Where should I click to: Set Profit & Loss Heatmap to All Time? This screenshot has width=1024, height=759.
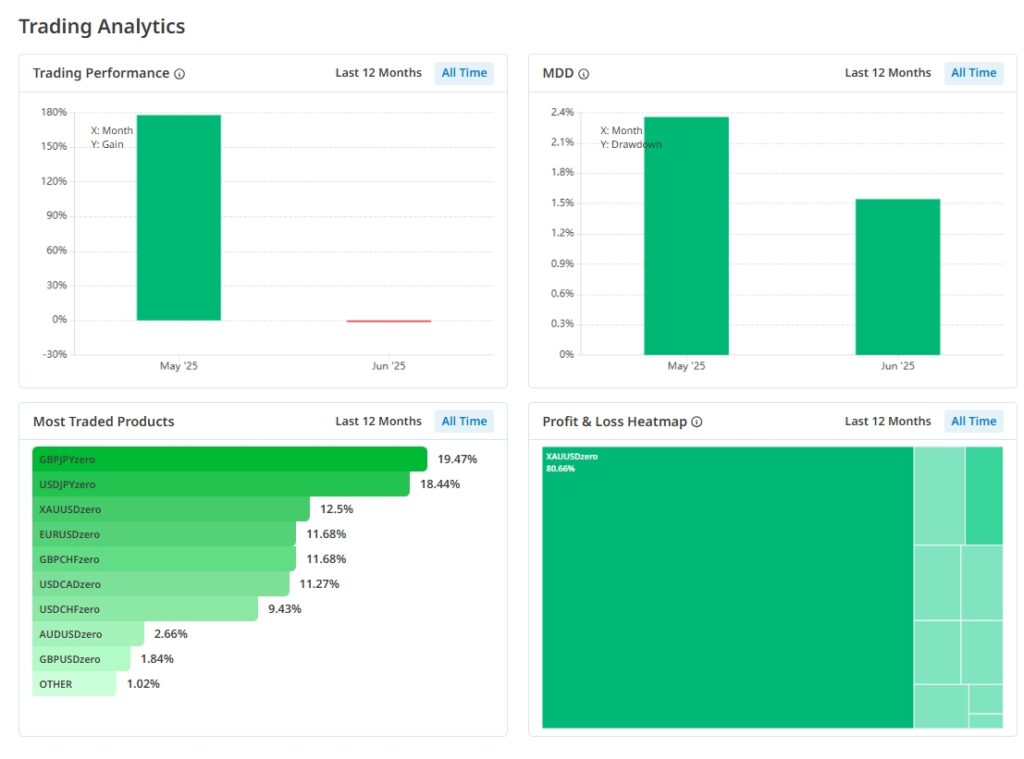(973, 422)
